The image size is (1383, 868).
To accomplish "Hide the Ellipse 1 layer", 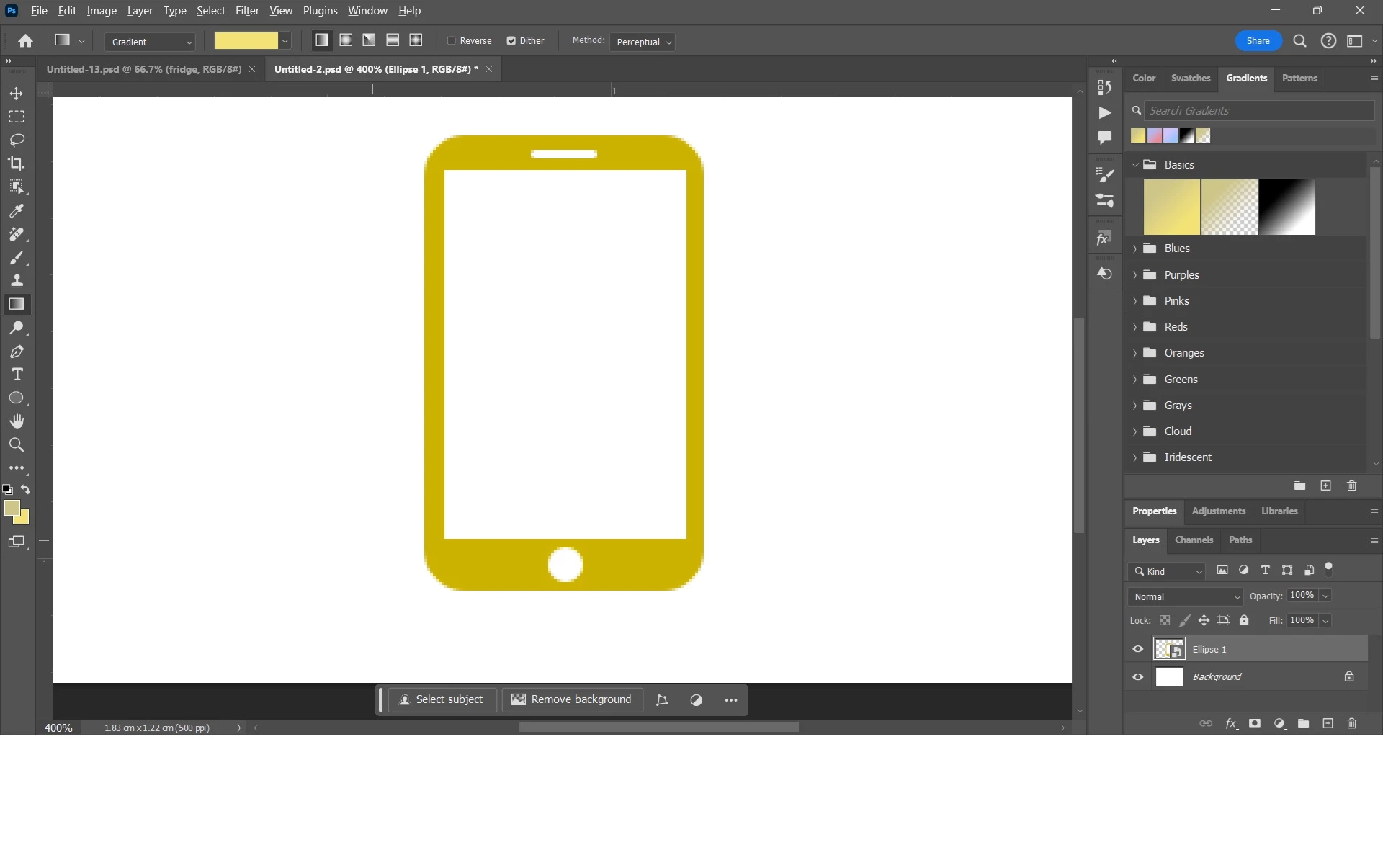I will 1138,649.
